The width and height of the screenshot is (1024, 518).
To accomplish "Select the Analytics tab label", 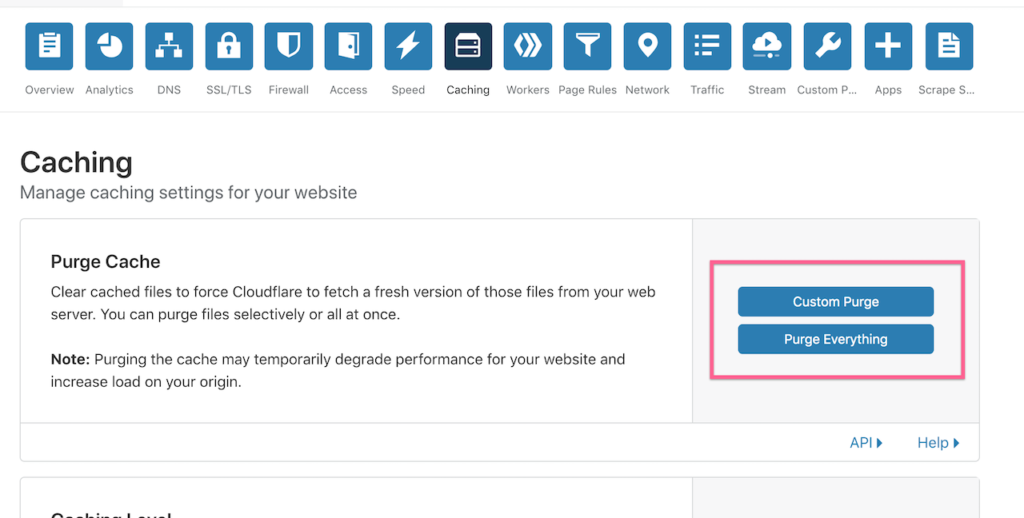I will coord(109,90).
